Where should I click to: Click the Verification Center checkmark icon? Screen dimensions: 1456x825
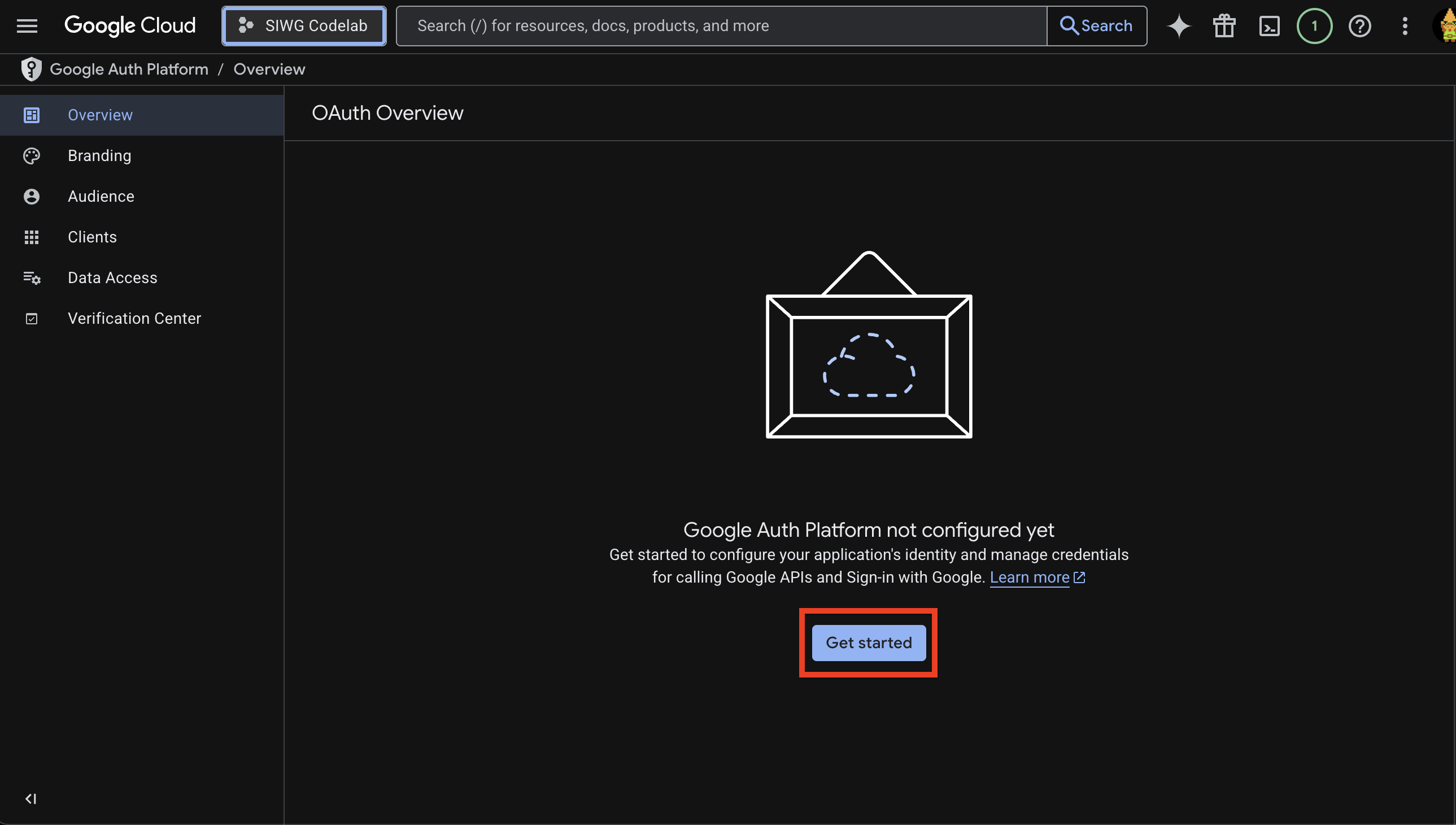[x=31, y=319]
